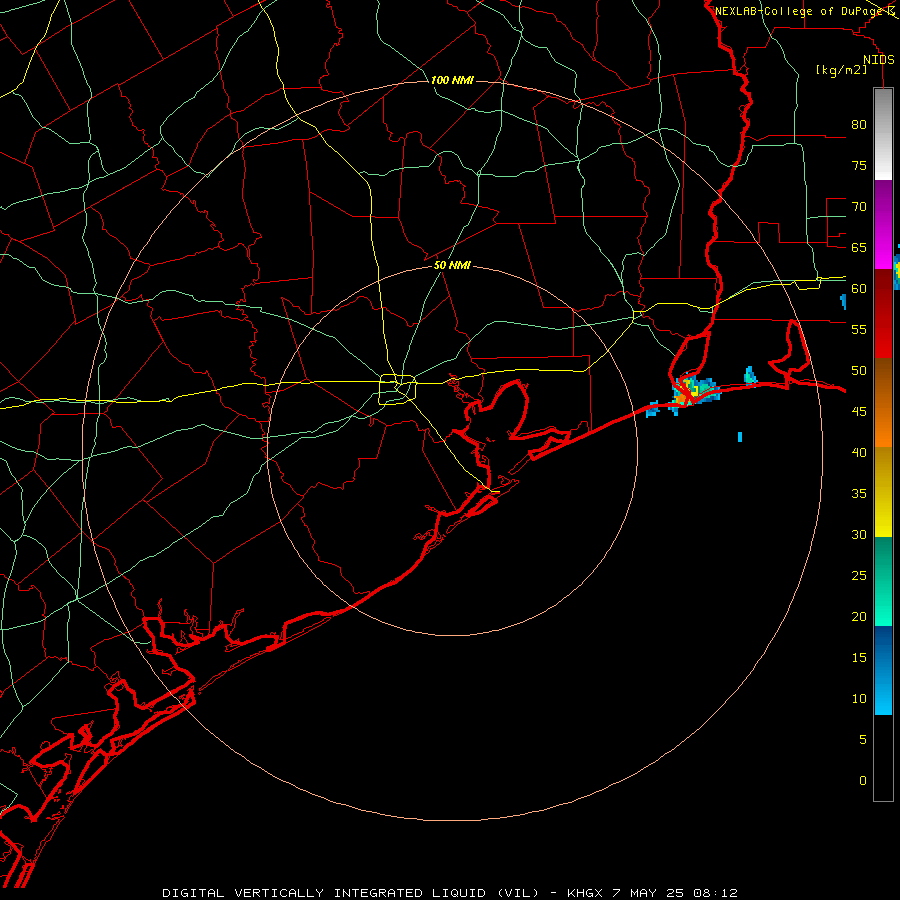Click the scale value "50"

click(x=859, y=370)
